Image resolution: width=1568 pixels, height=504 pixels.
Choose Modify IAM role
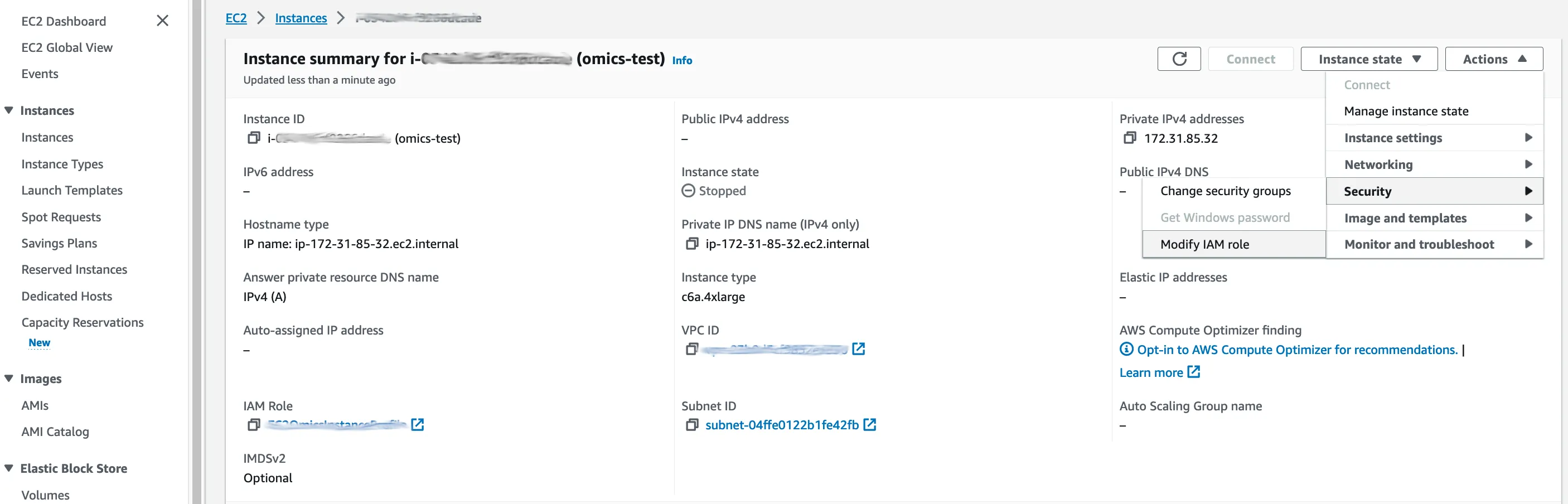(x=1234, y=244)
